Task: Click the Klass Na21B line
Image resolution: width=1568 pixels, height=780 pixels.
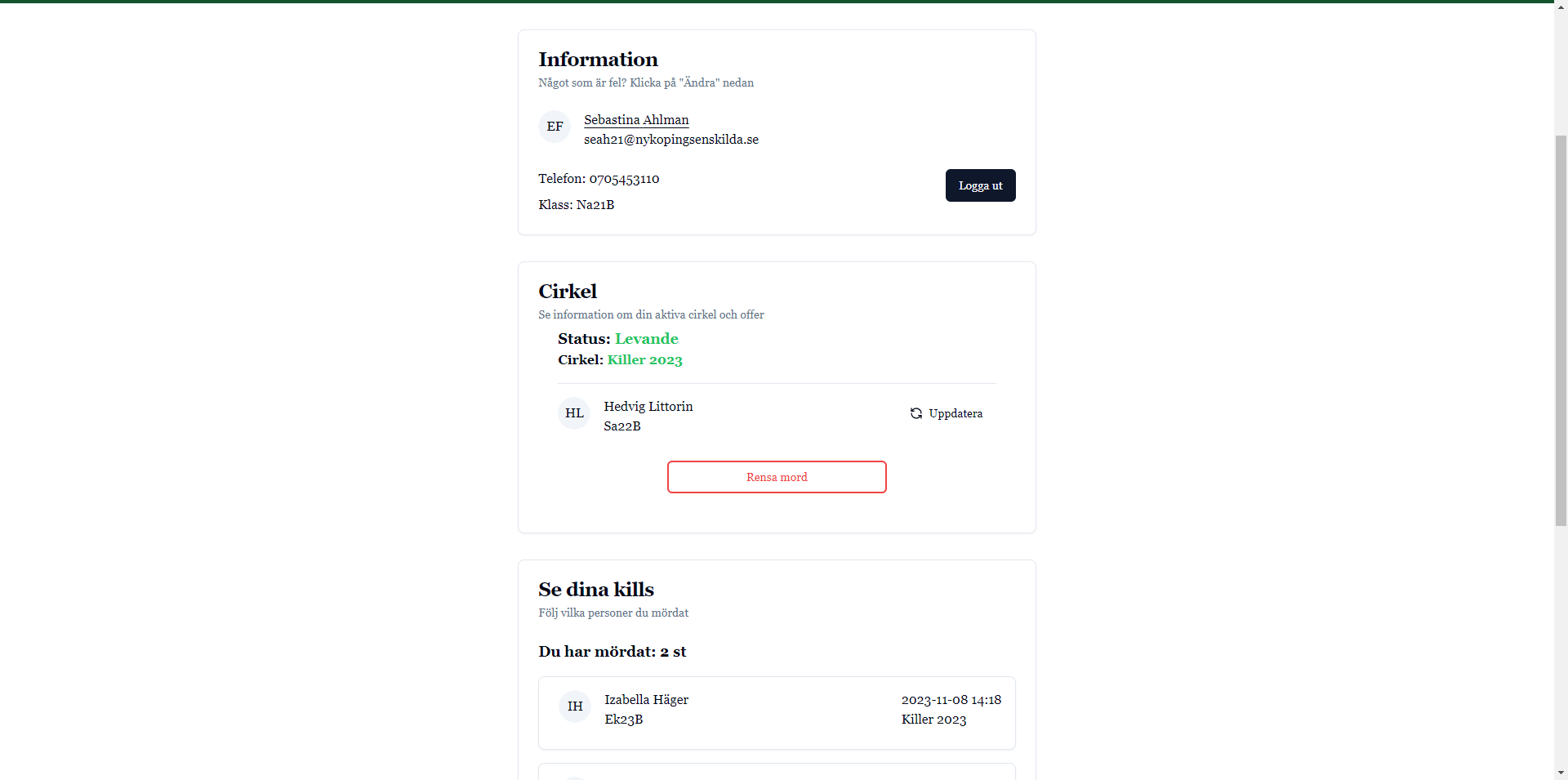Action: pyautogui.click(x=576, y=205)
